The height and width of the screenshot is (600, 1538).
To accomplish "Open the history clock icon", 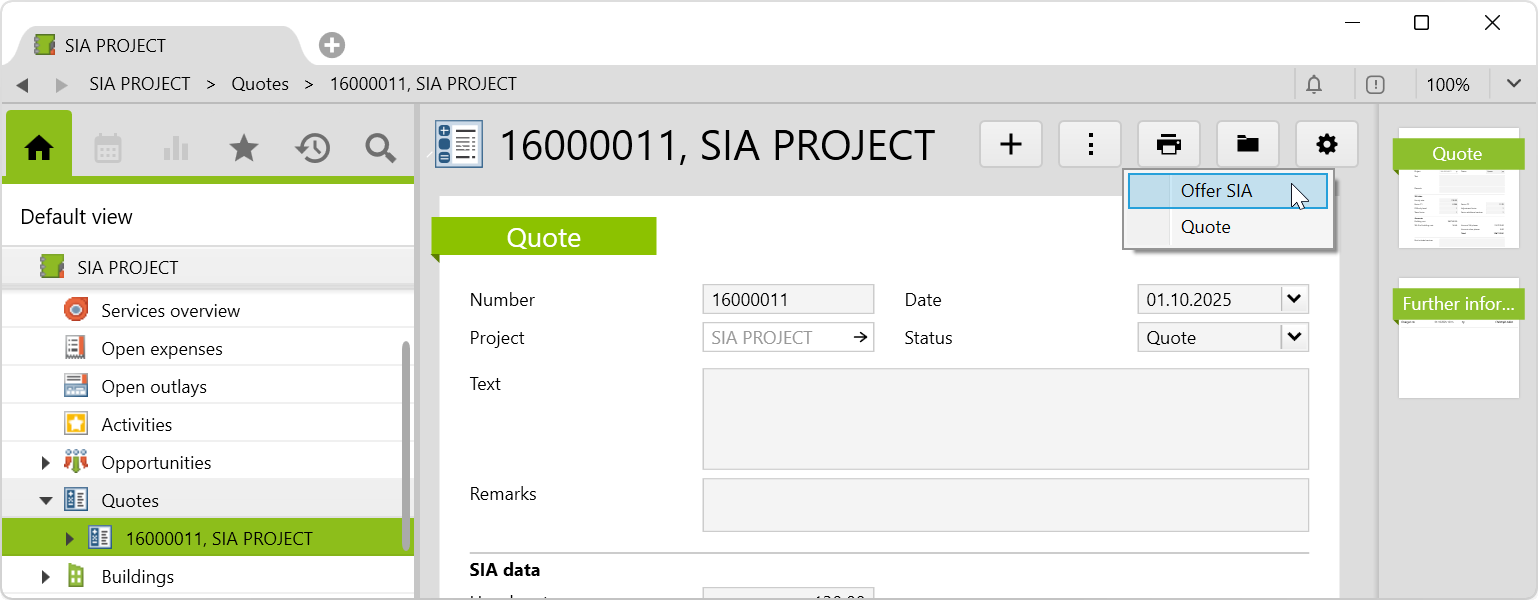I will [x=312, y=148].
